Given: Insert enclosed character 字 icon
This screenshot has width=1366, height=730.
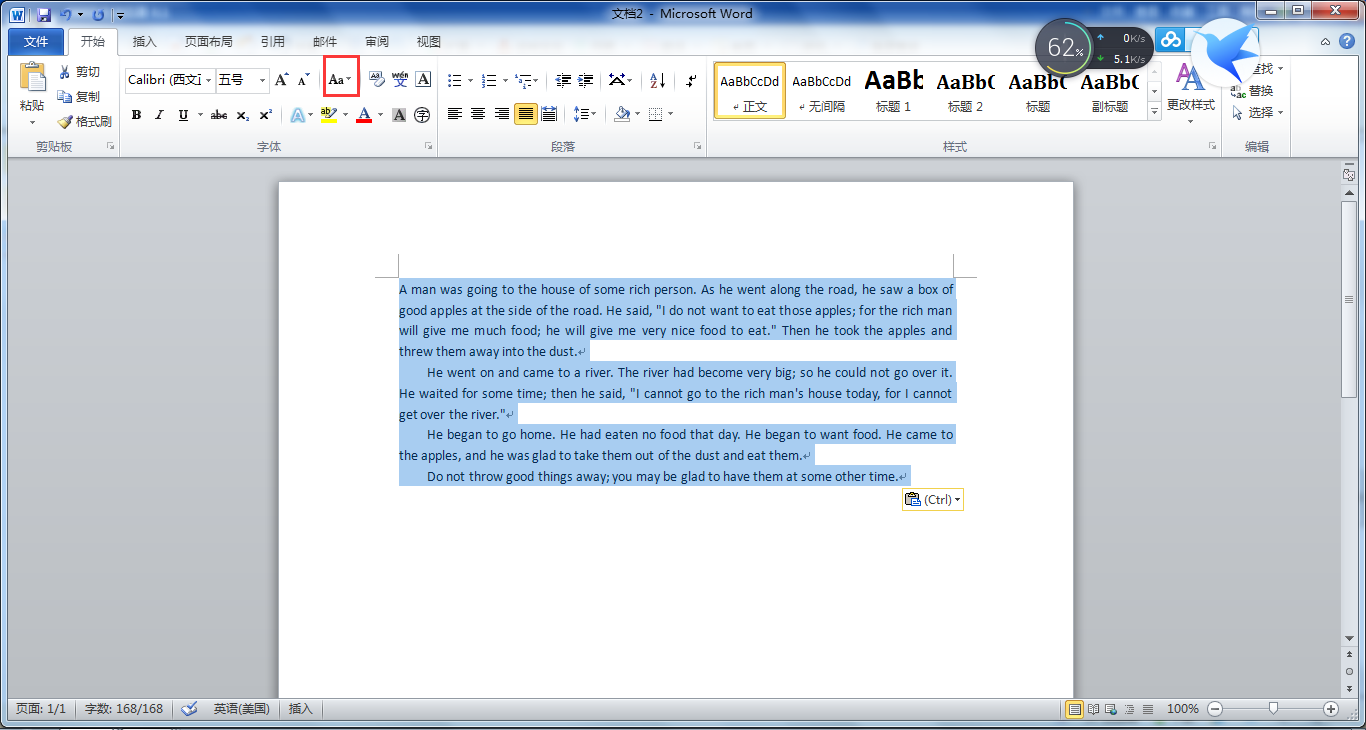Looking at the screenshot, I should point(422,115).
